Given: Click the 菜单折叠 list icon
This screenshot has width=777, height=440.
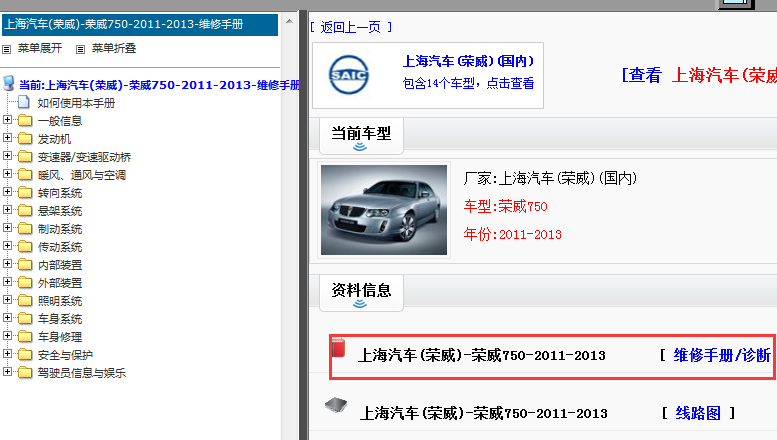Looking at the screenshot, I should 80,49.
